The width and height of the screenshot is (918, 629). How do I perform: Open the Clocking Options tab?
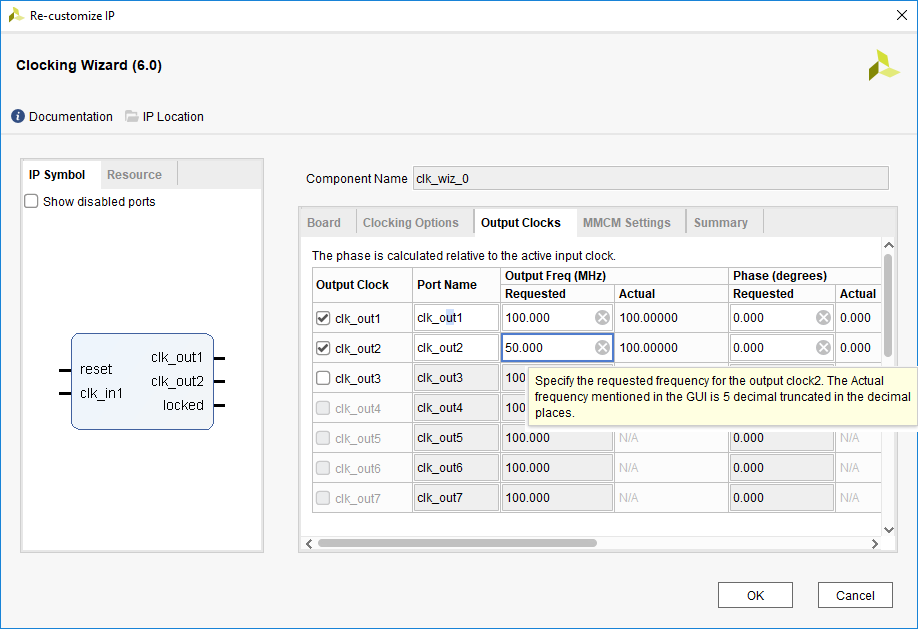(410, 223)
